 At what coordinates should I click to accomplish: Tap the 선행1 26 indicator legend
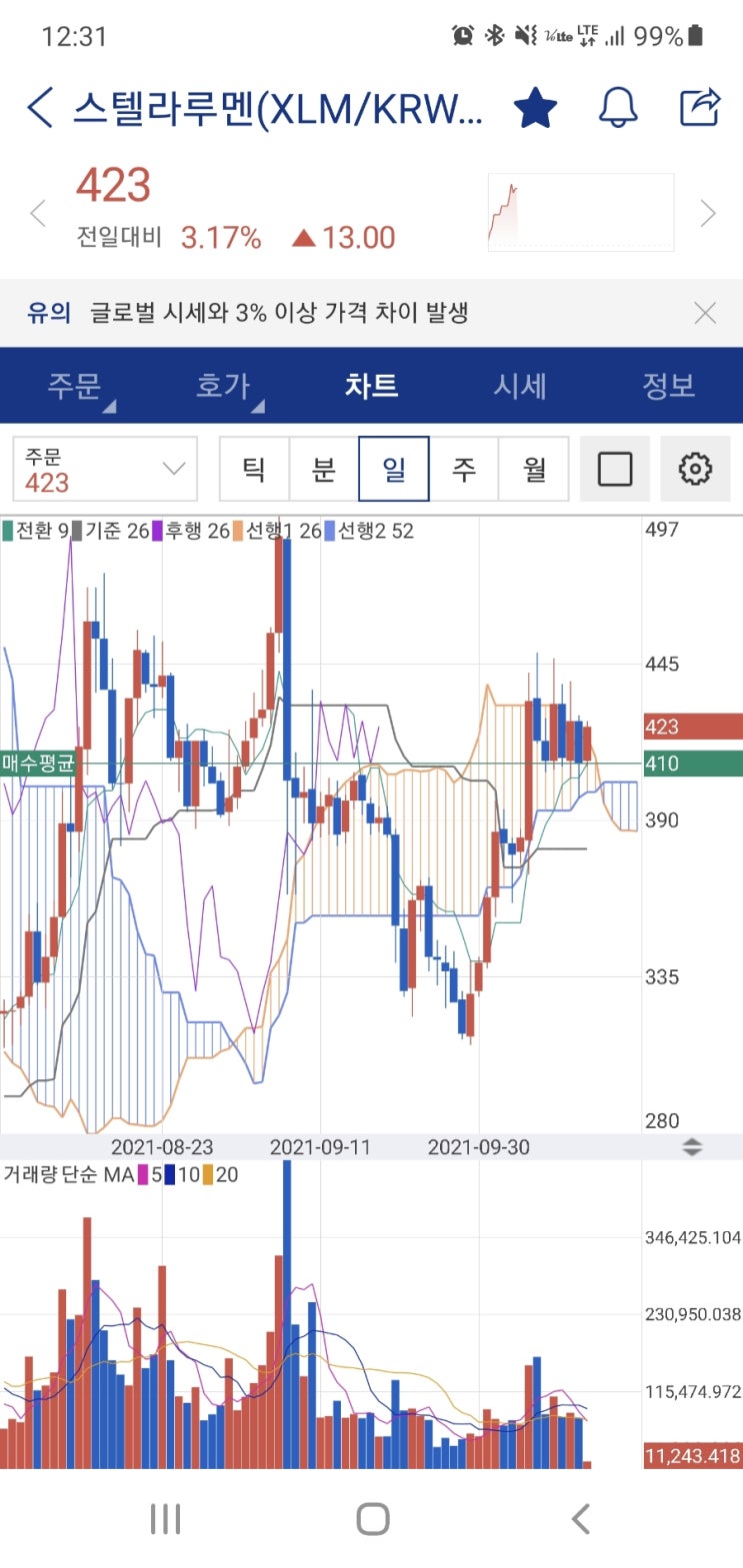pos(277,531)
